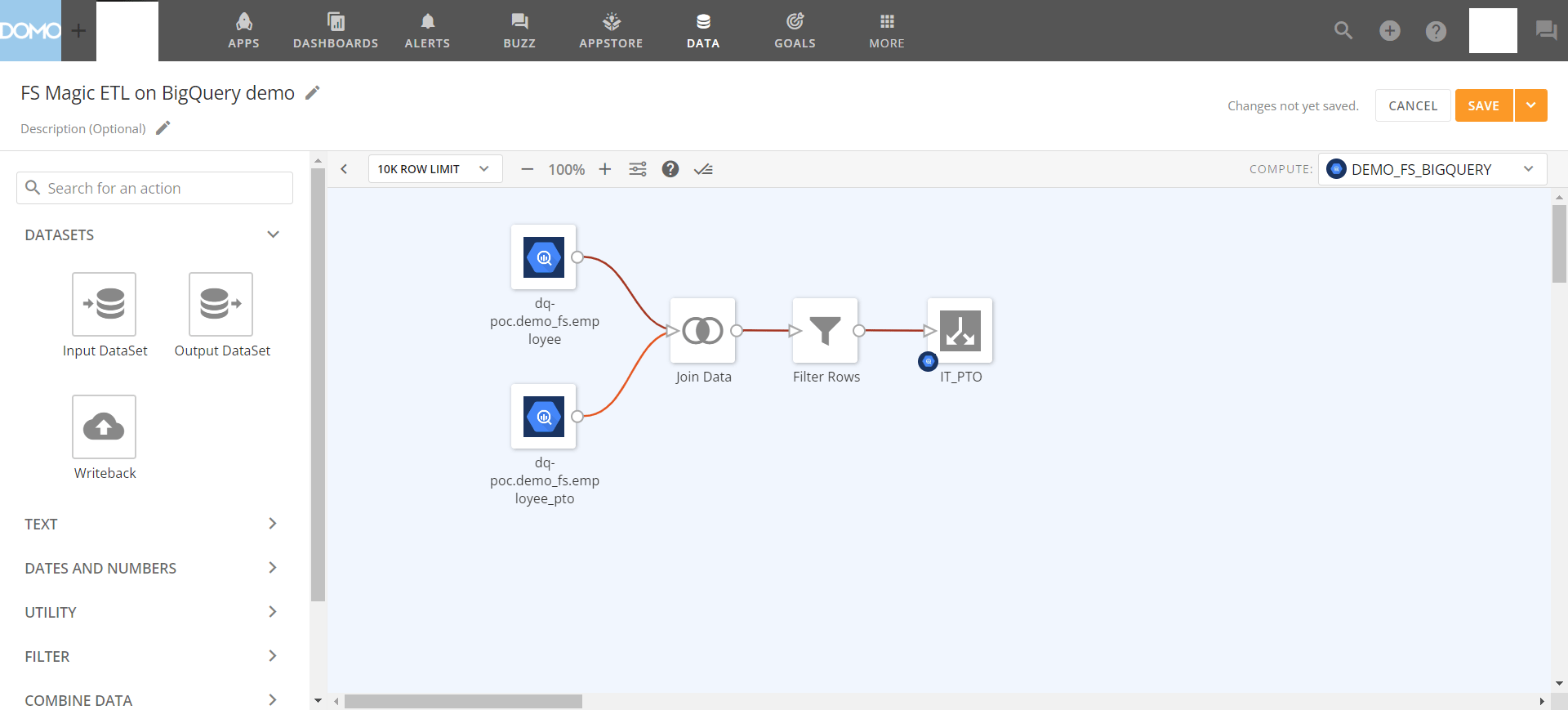The width and height of the screenshot is (1568, 710).
Task: Select the Filter Rows node
Action: pyautogui.click(x=826, y=331)
